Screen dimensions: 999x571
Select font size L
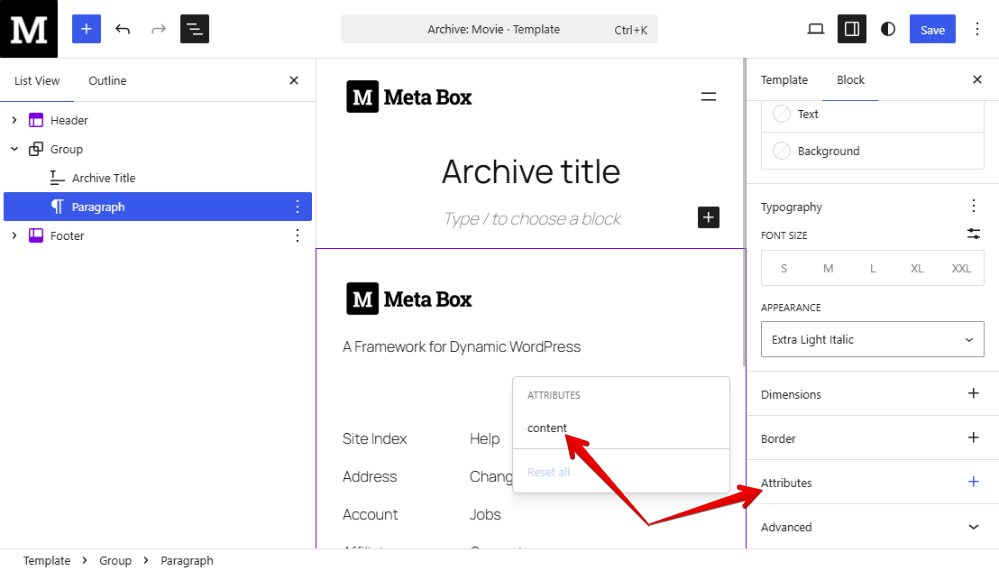coord(873,268)
